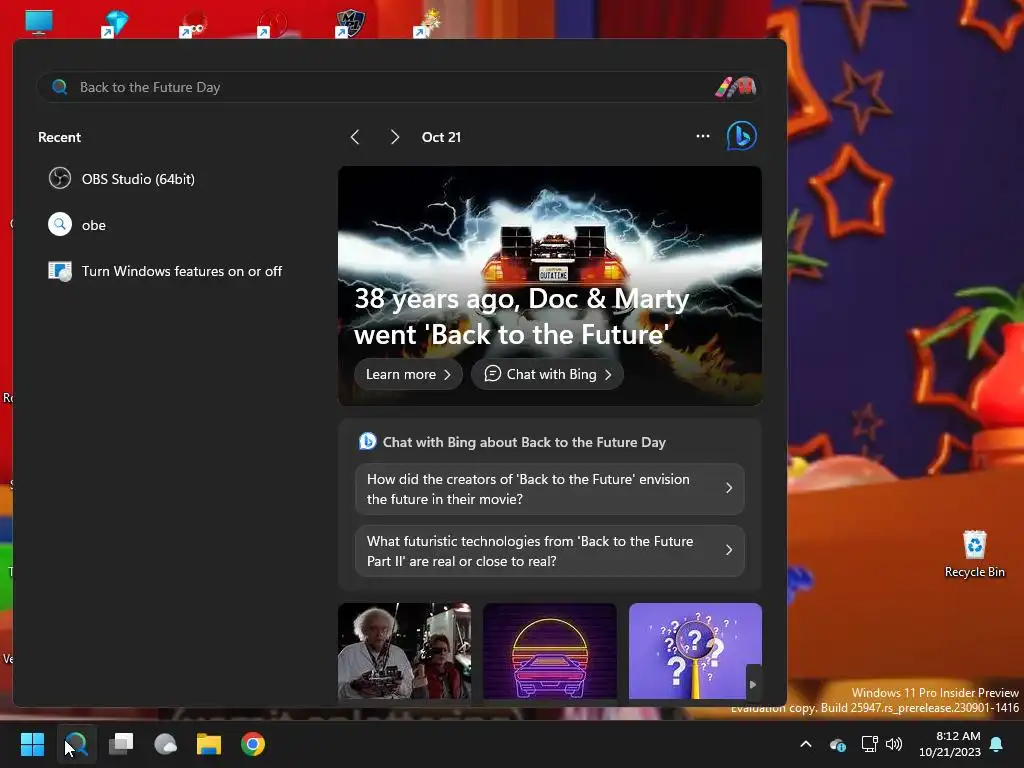Select the This PC monitor desktop icon
1024x768 pixels.
[39, 21]
